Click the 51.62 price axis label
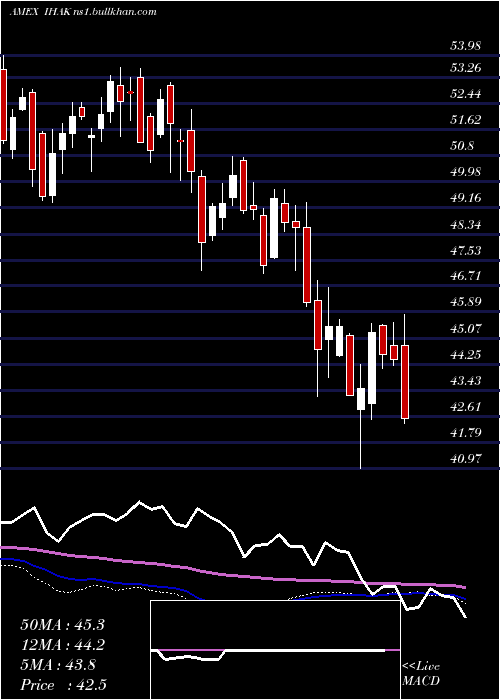500x700 pixels. click(466, 120)
